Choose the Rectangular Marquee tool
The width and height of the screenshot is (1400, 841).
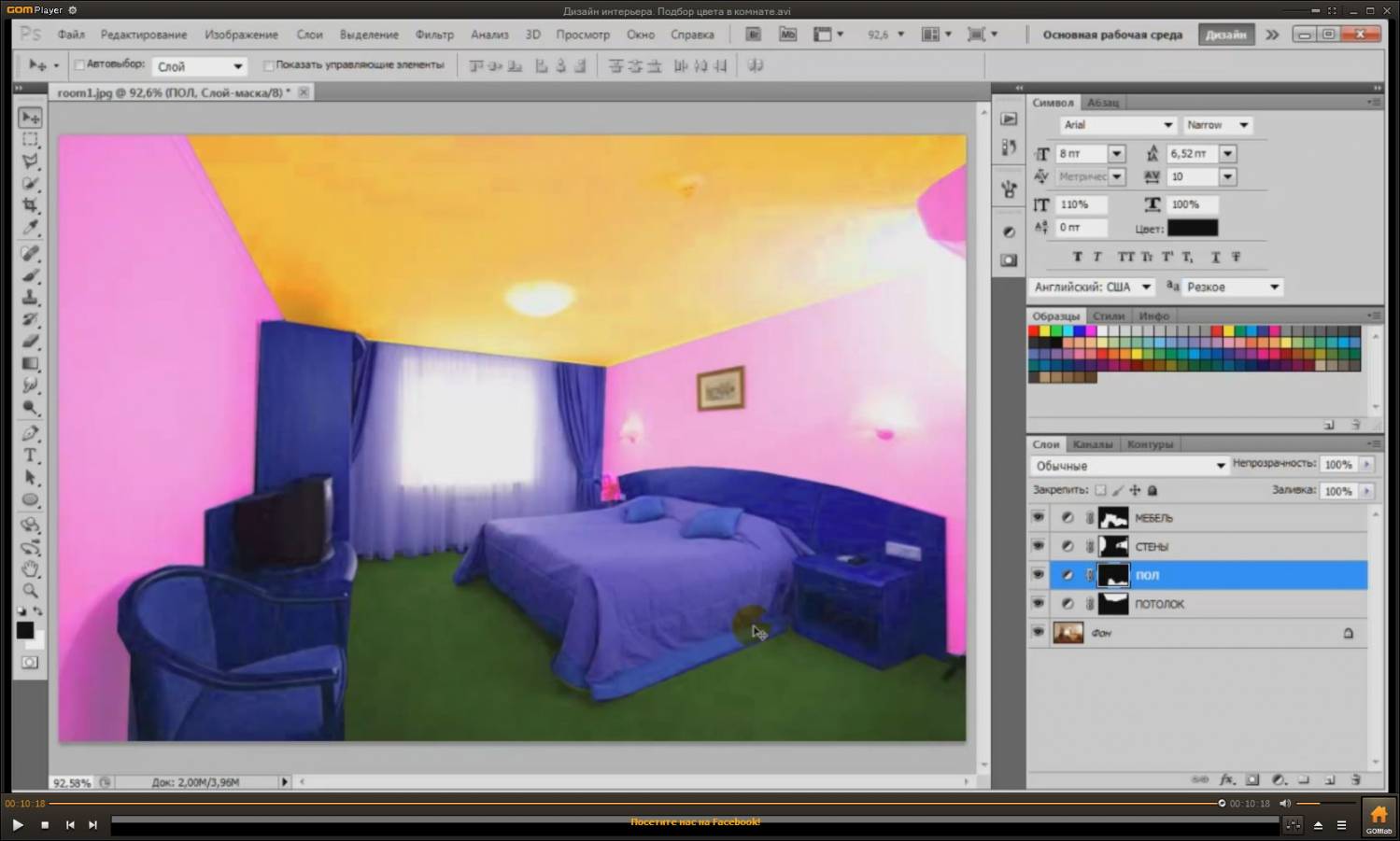pyautogui.click(x=31, y=140)
